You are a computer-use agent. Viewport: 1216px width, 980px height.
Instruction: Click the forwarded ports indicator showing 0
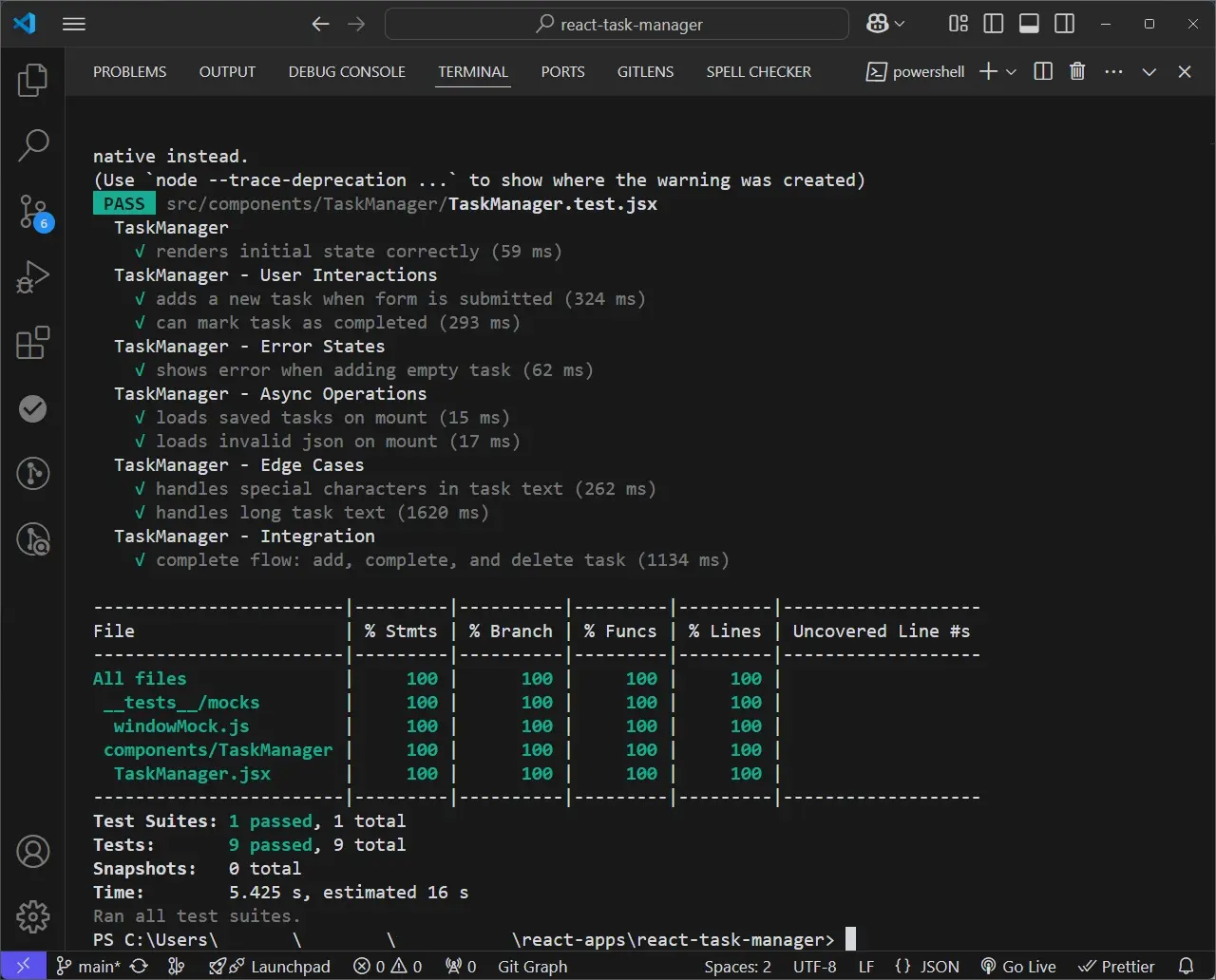(x=461, y=967)
